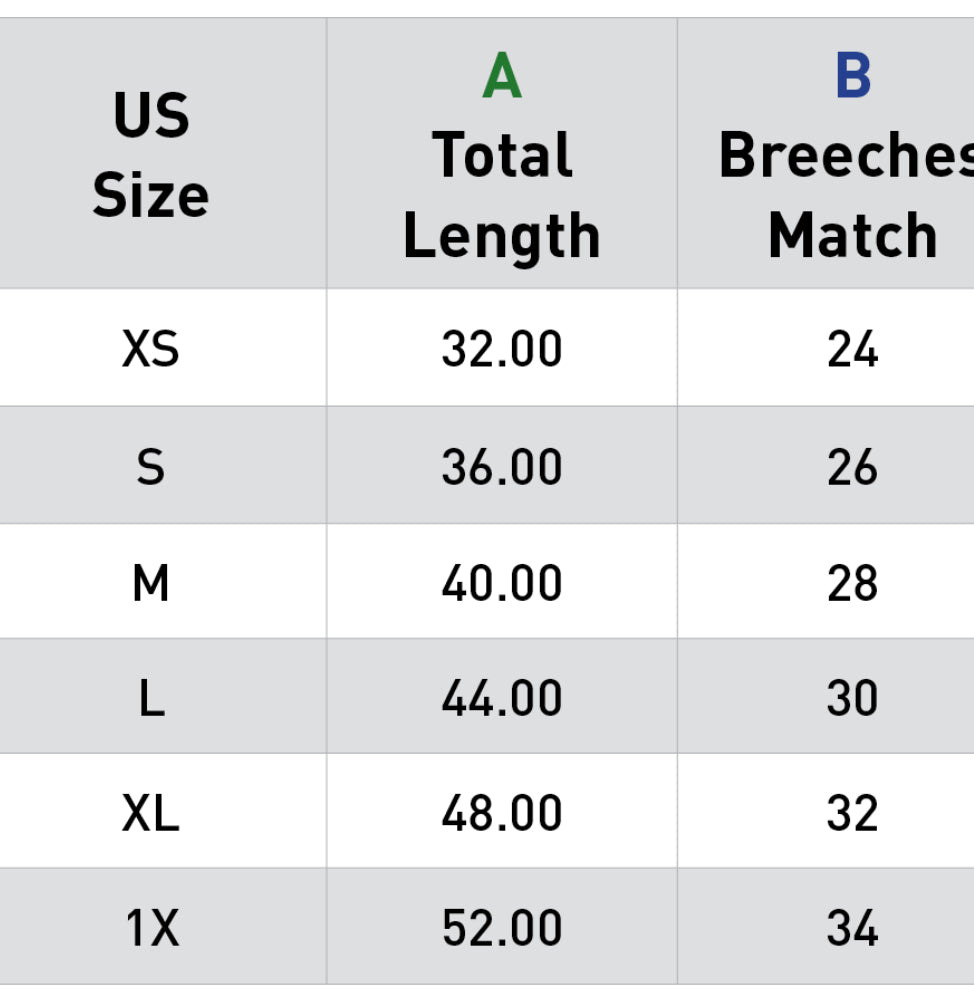Select the S size row label

pyautogui.click(x=151, y=467)
